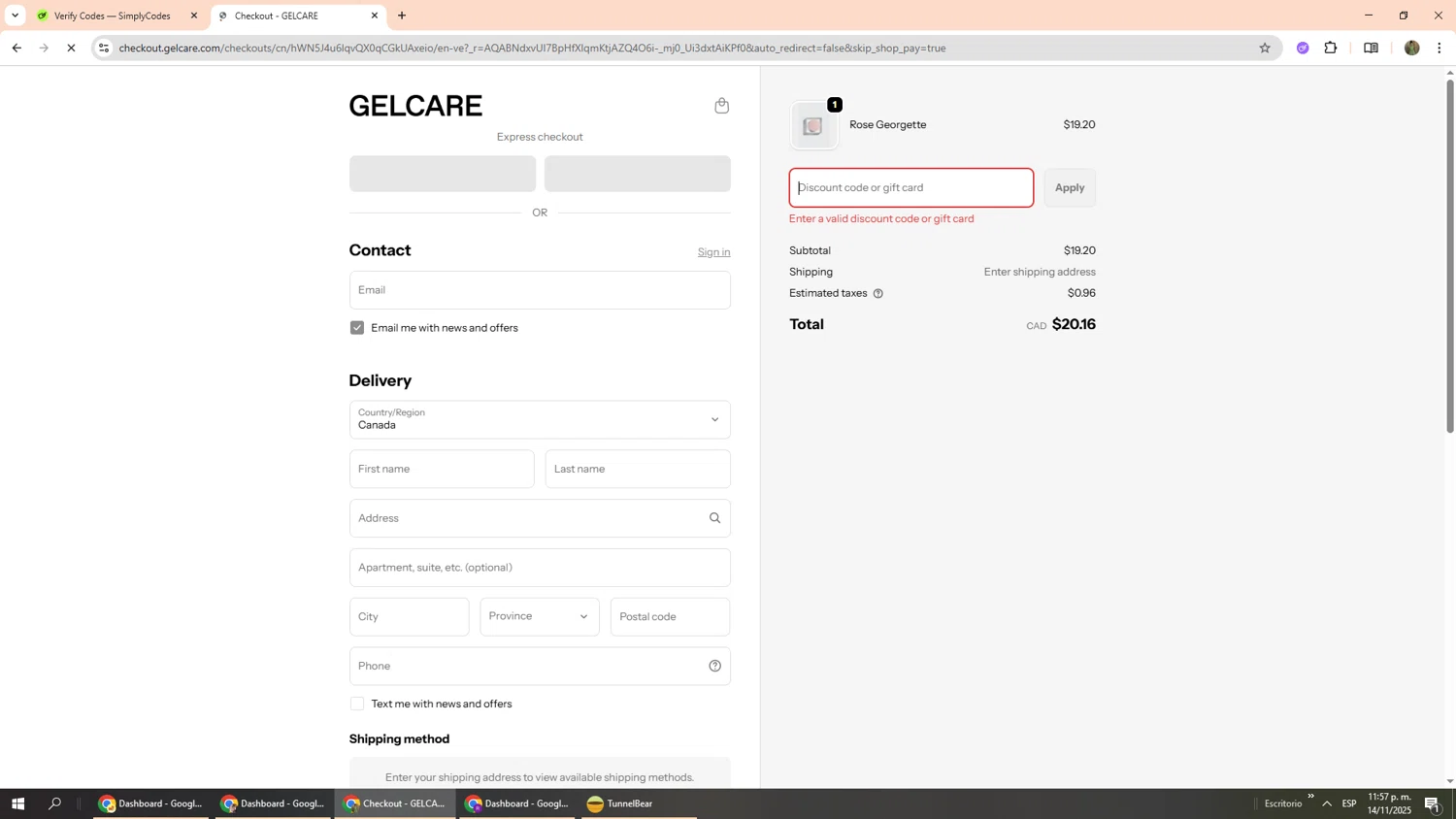
Task: Click the page vertical scrollbar
Action: [x=1450, y=256]
